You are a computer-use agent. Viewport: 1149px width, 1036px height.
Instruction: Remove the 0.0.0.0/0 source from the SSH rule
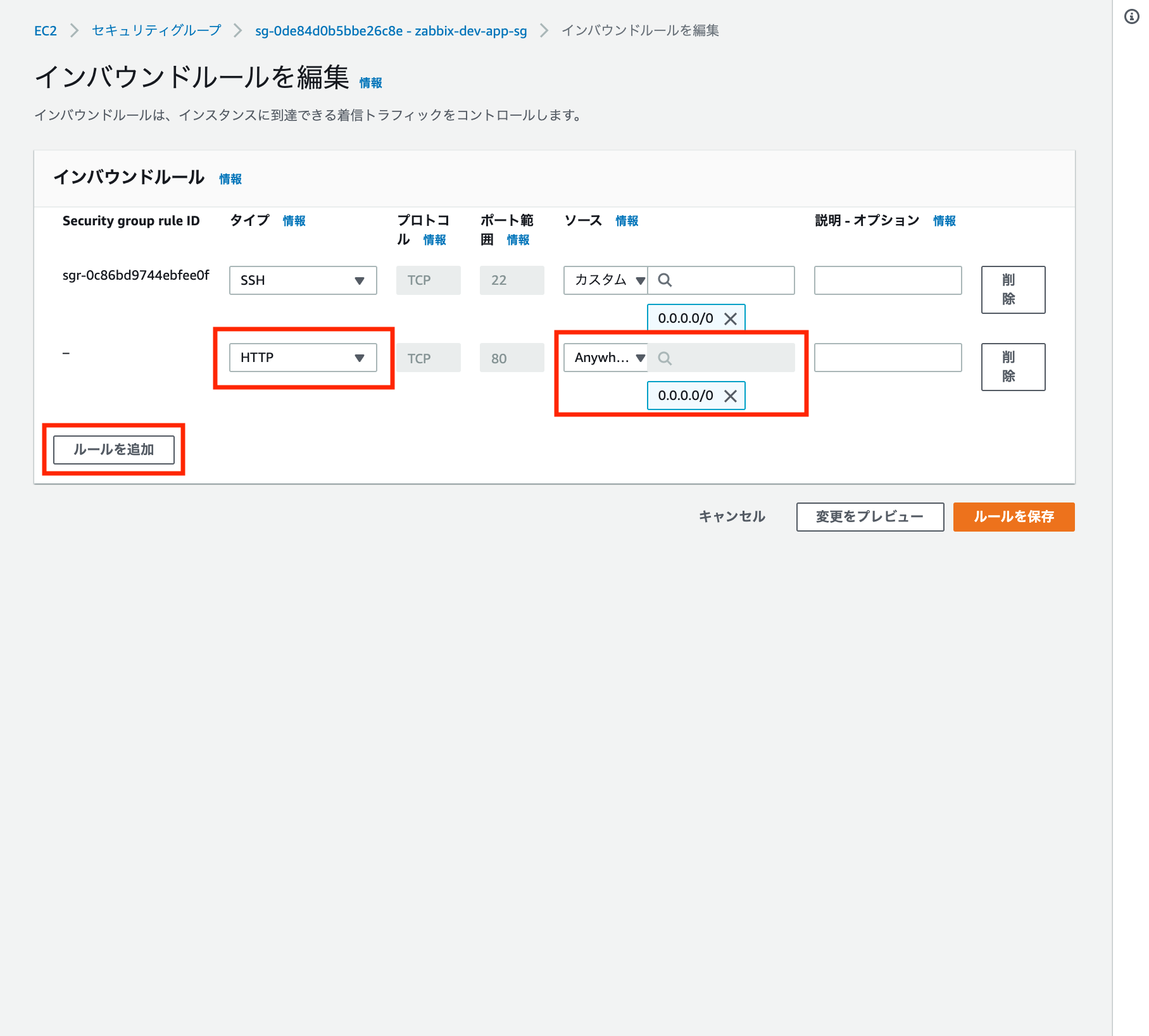tap(731, 318)
